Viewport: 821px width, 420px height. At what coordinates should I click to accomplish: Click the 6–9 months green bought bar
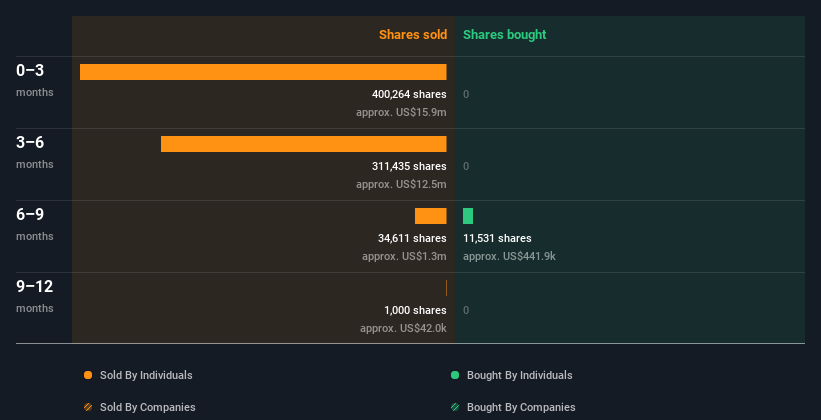(468, 216)
